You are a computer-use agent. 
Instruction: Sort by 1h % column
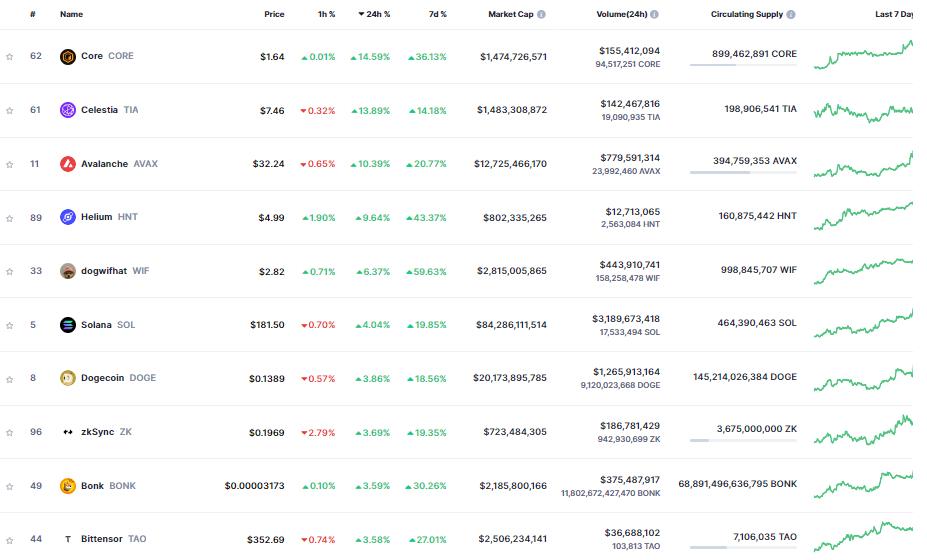click(x=326, y=14)
